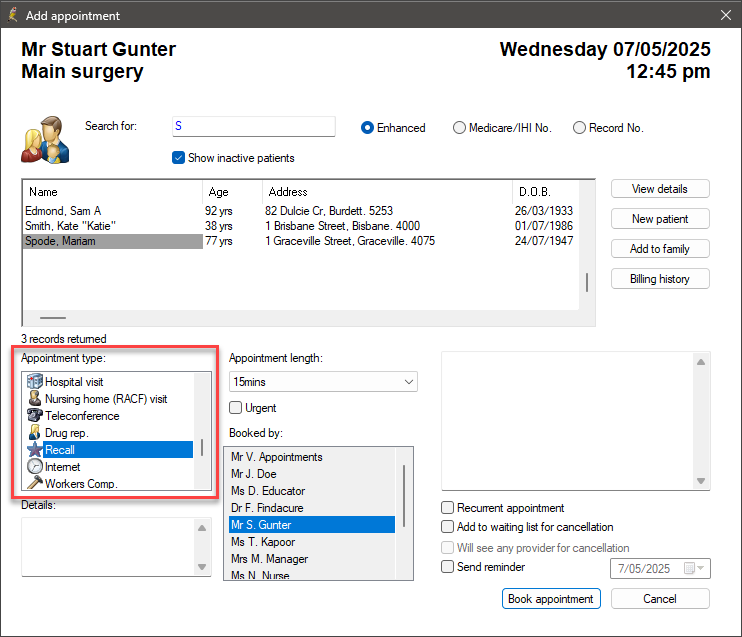Tick the Send reminder checkbox
Screen dimensions: 742x637
pos(447,566)
